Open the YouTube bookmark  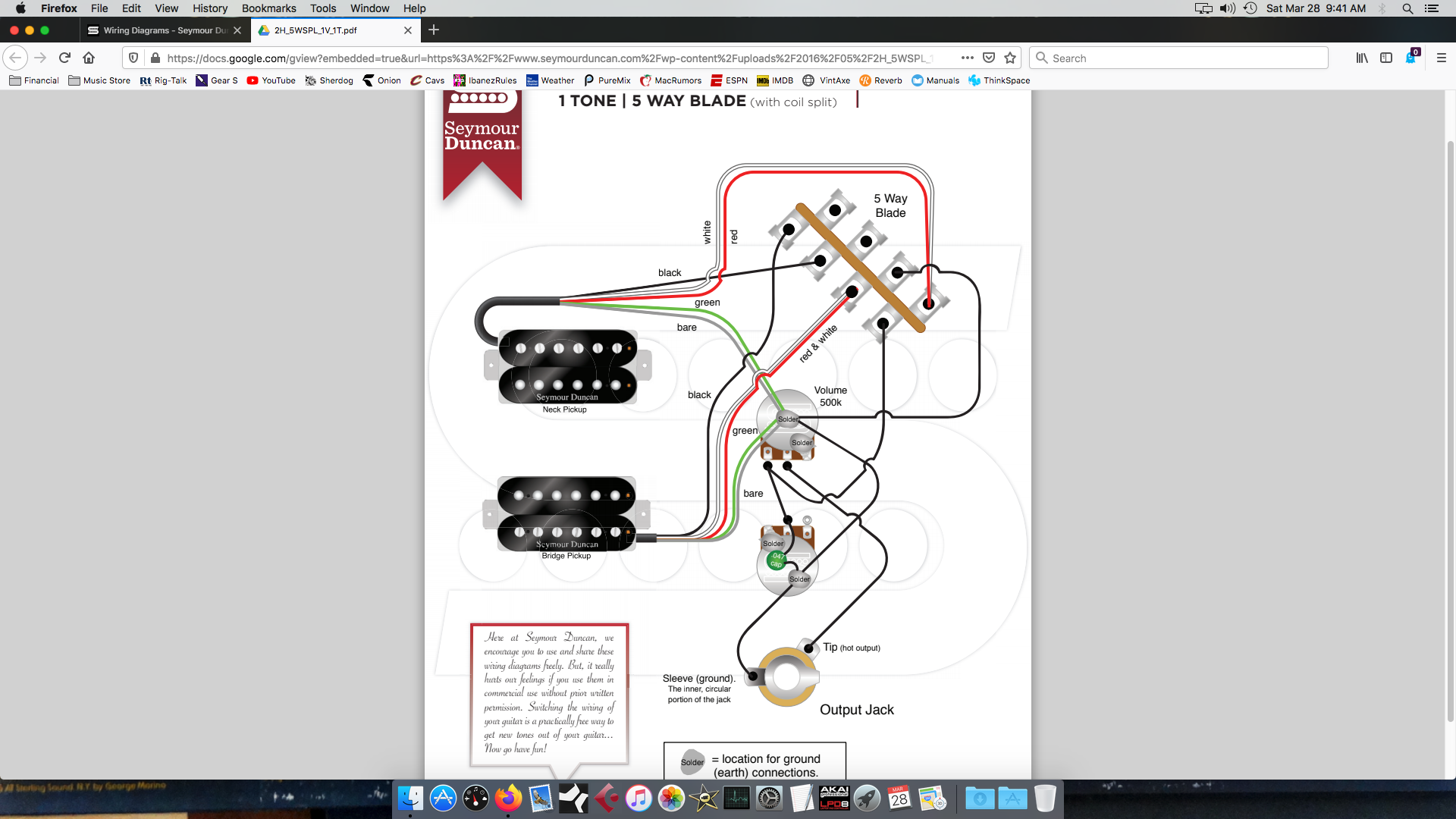(271, 80)
